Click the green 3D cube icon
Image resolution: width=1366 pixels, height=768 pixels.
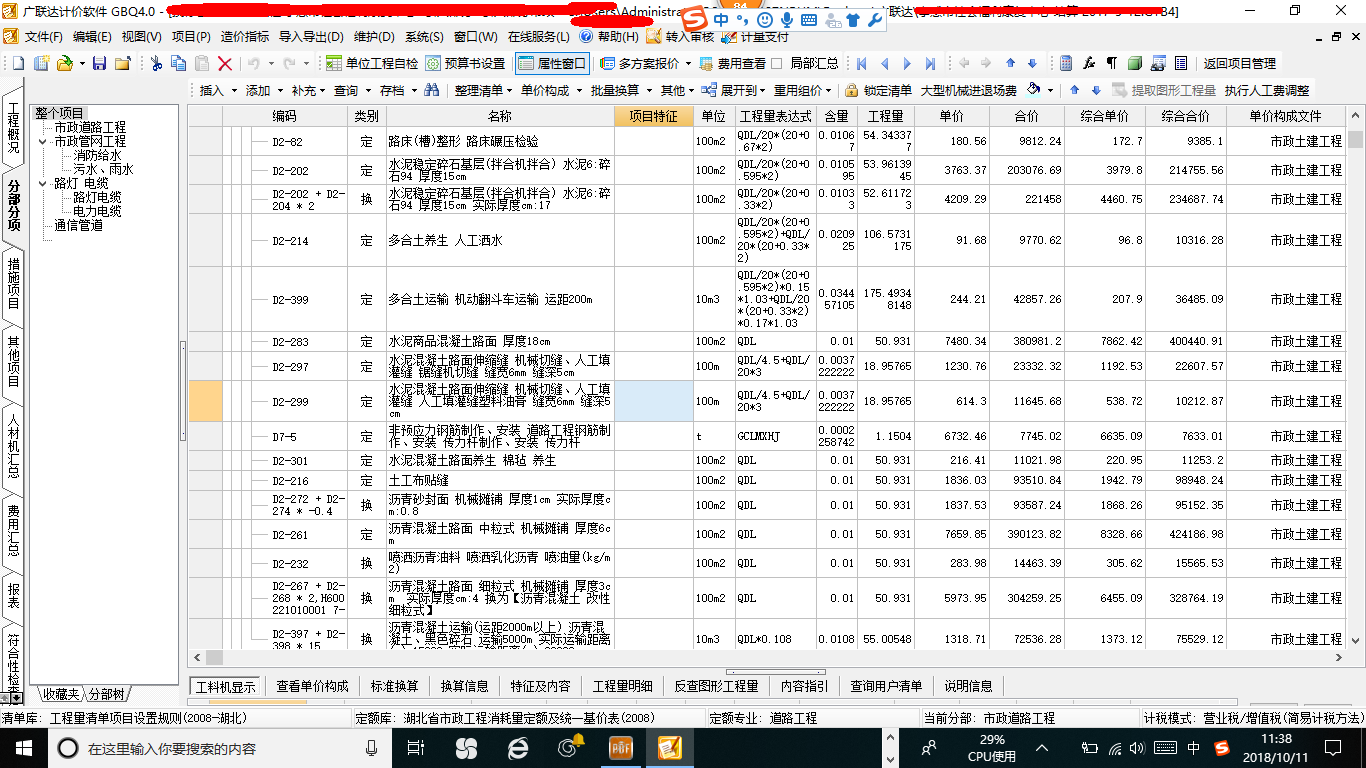click(x=1135, y=63)
